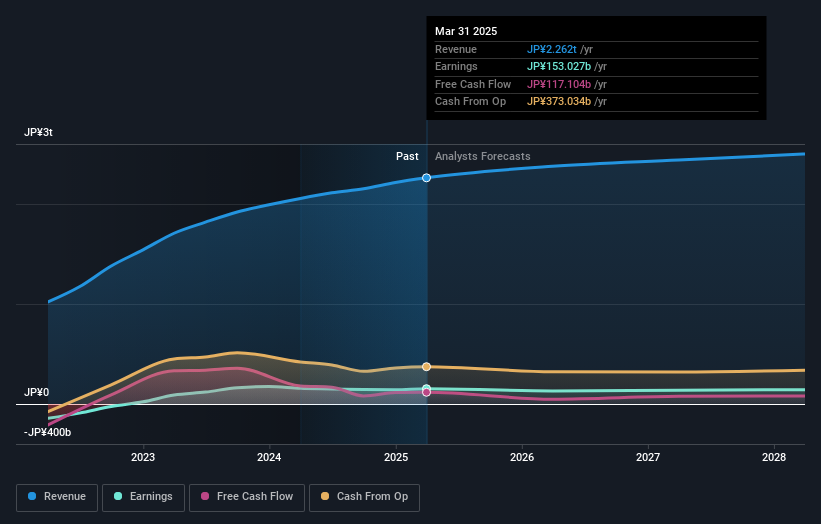The image size is (821, 524).
Task: Select the 2024 x-axis label
Action: (x=269, y=458)
